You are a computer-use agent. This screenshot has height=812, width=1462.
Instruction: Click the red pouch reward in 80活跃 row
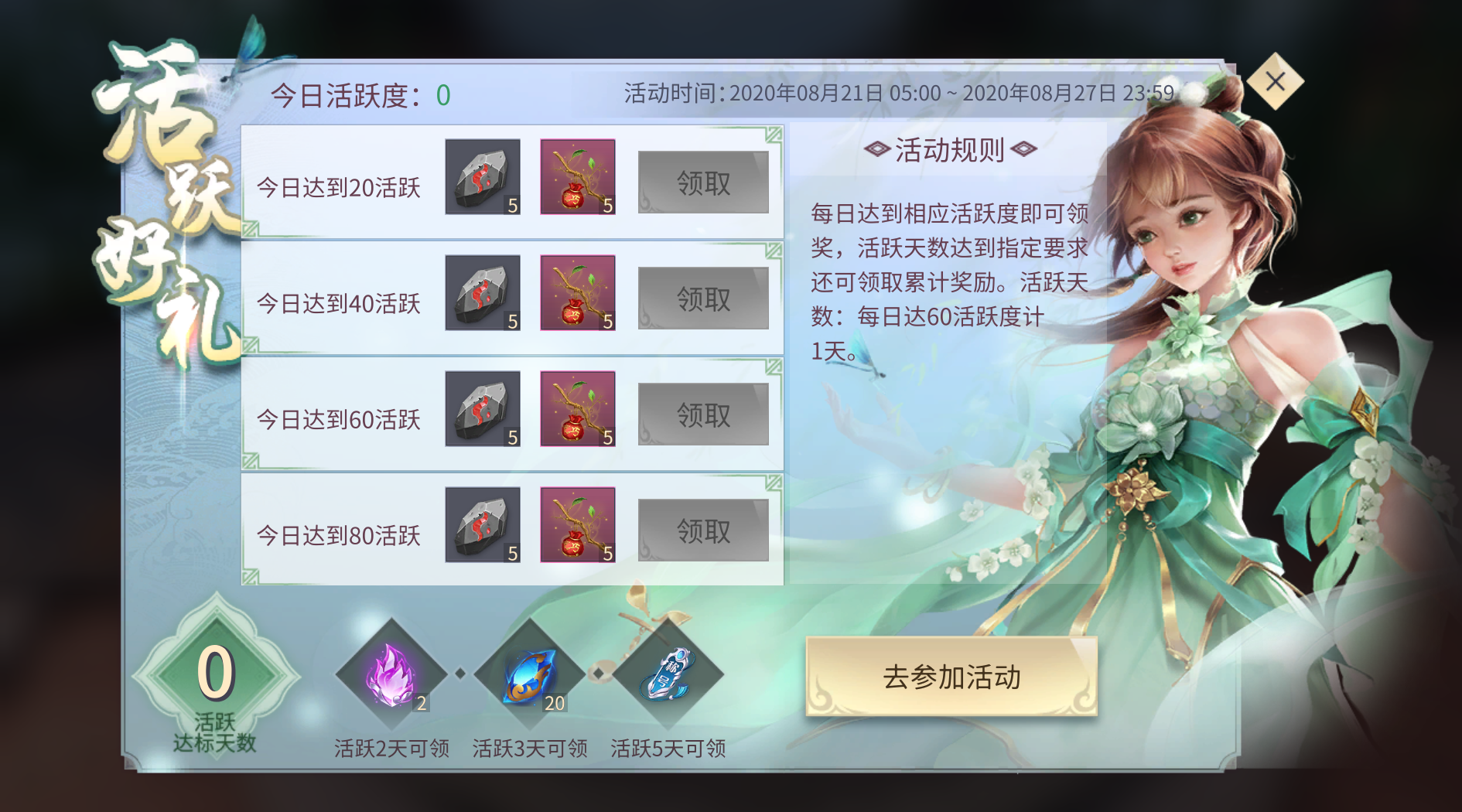(x=578, y=525)
